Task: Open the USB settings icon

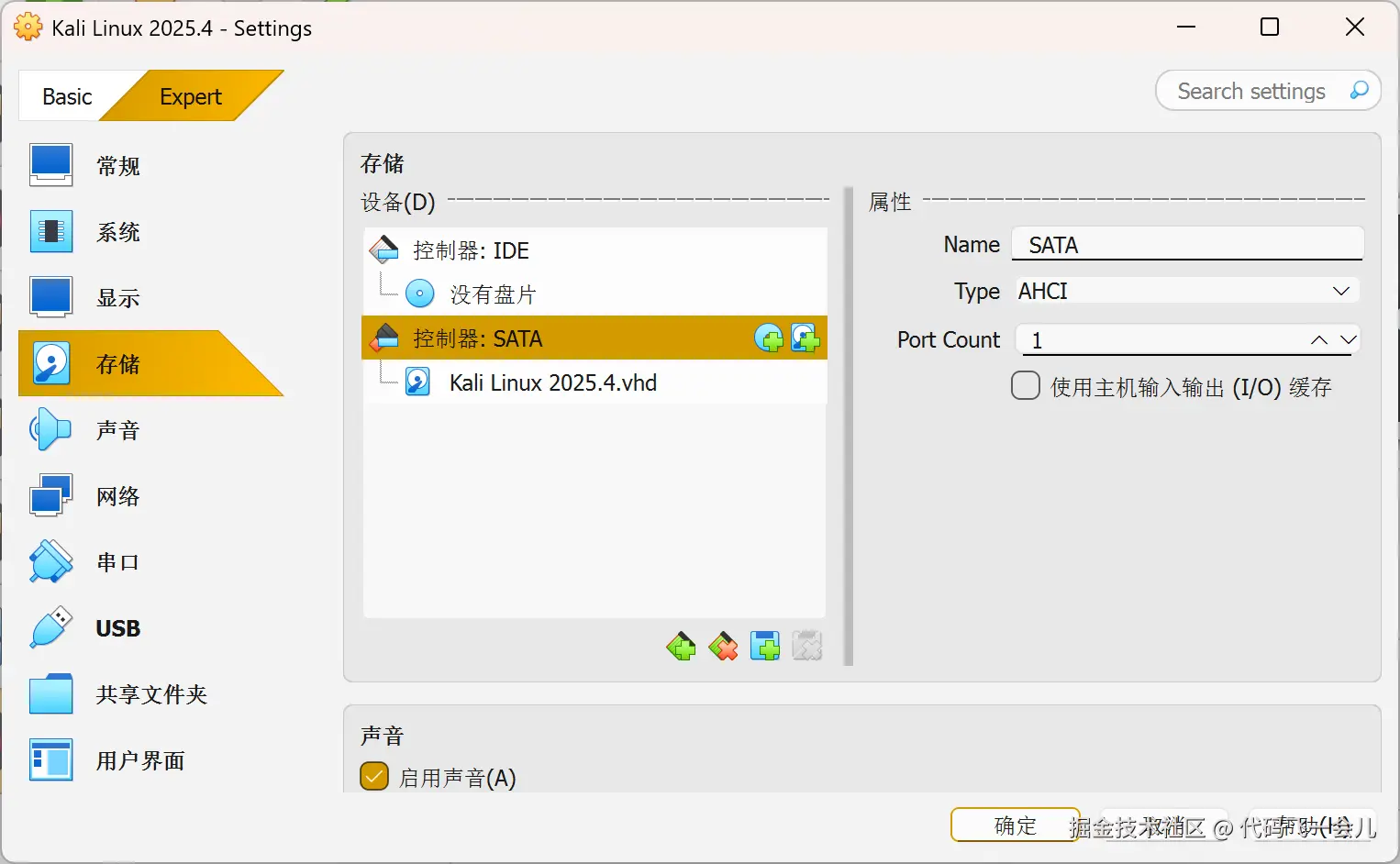Action: point(50,627)
